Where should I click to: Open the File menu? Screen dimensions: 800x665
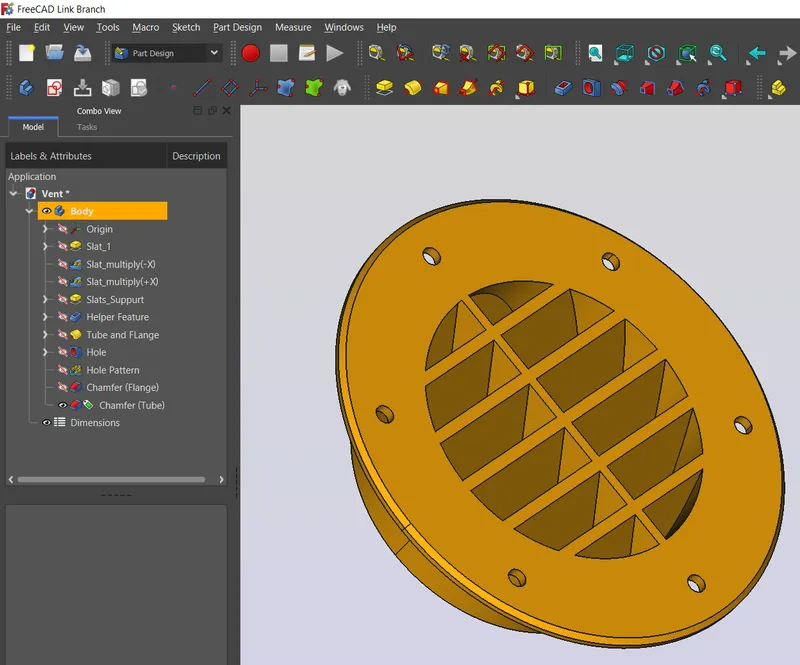click(x=13, y=28)
